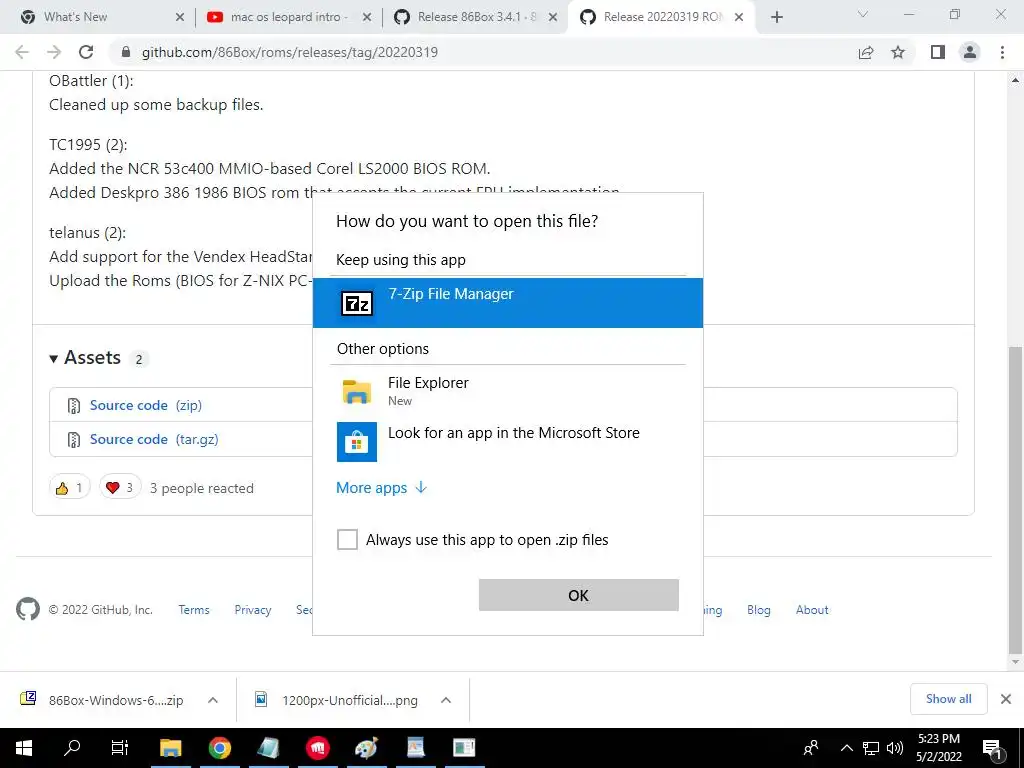Open a new browser tab
Screen dimensions: 1024x768
tap(776, 17)
